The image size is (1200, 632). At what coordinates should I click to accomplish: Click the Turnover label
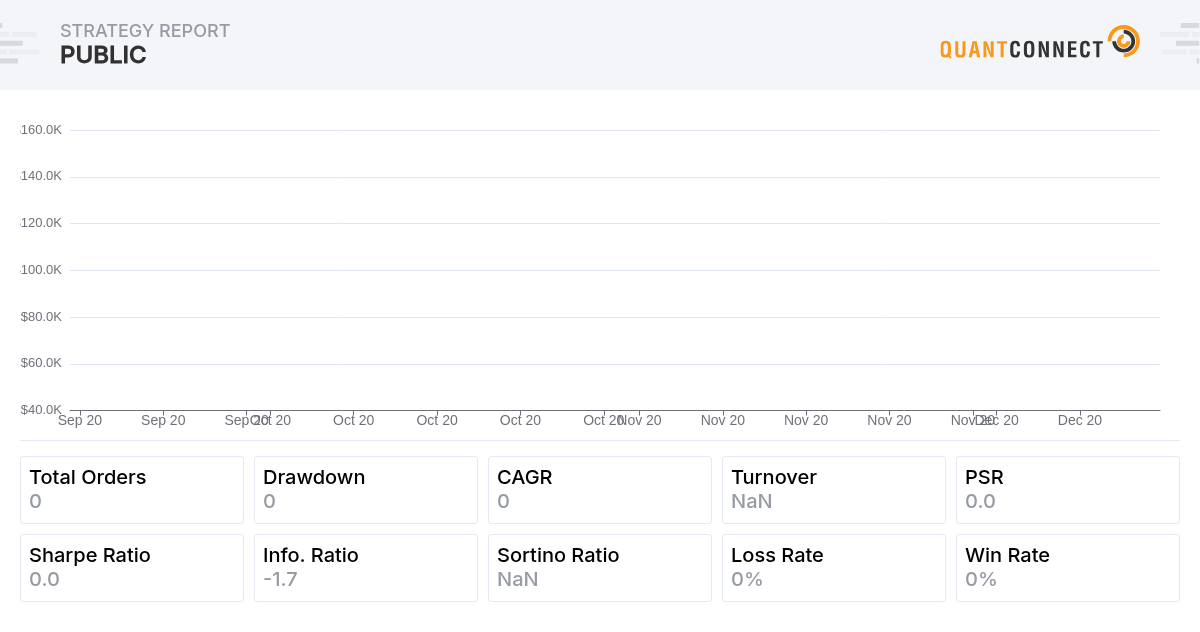tap(774, 477)
